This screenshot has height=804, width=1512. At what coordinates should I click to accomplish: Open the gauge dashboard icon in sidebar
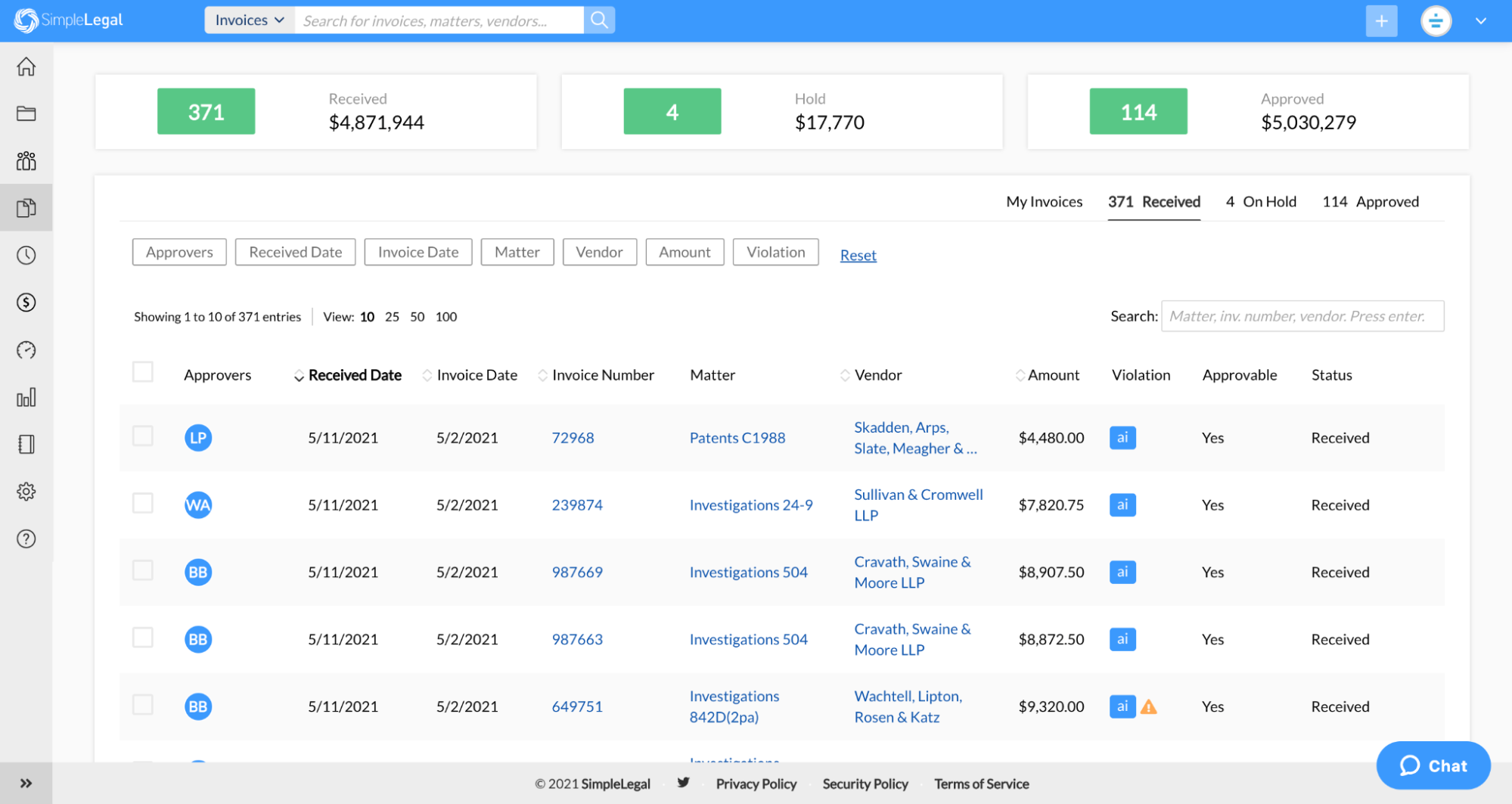26,349
